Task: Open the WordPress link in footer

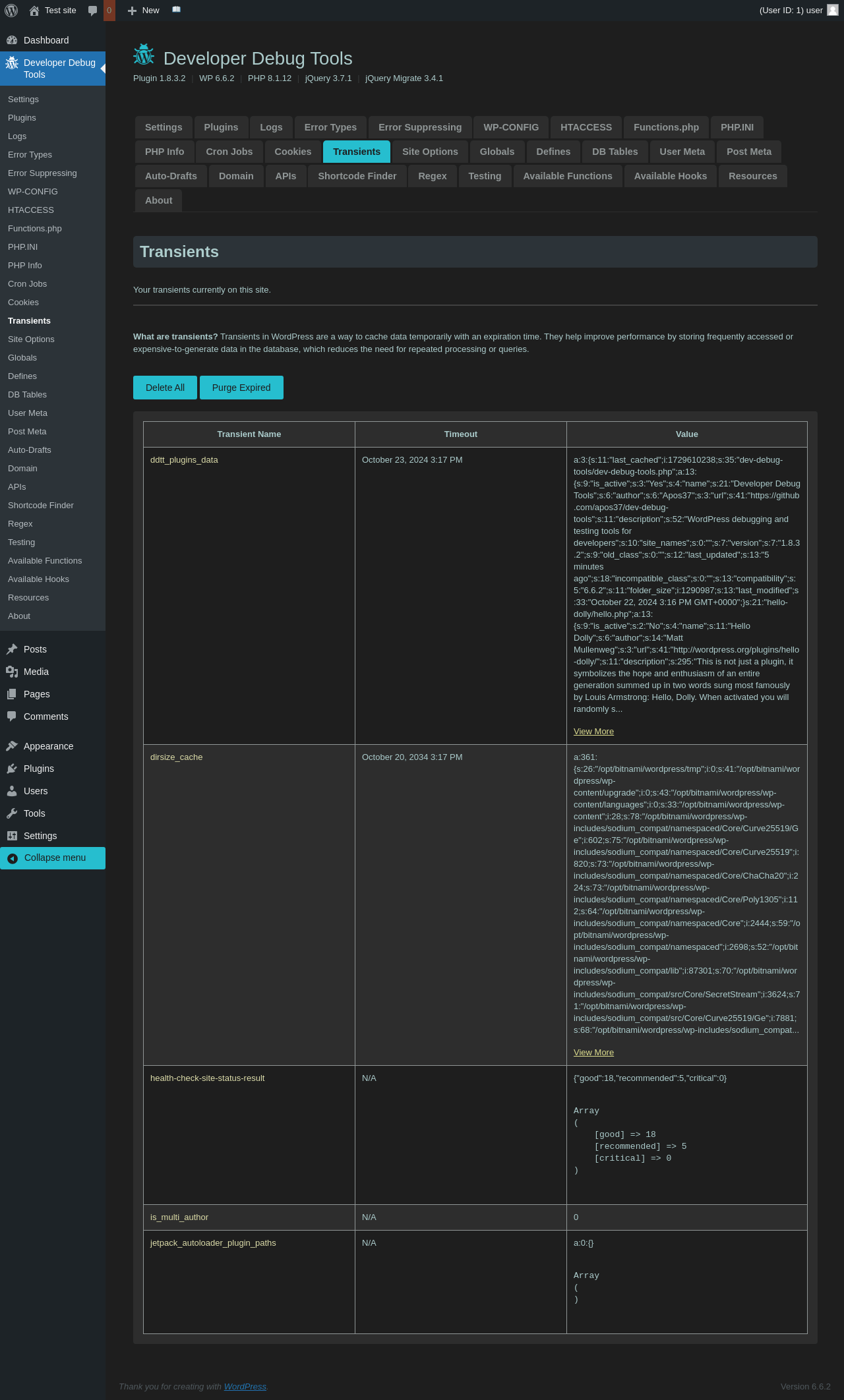Action: (x=245, y=1386)
